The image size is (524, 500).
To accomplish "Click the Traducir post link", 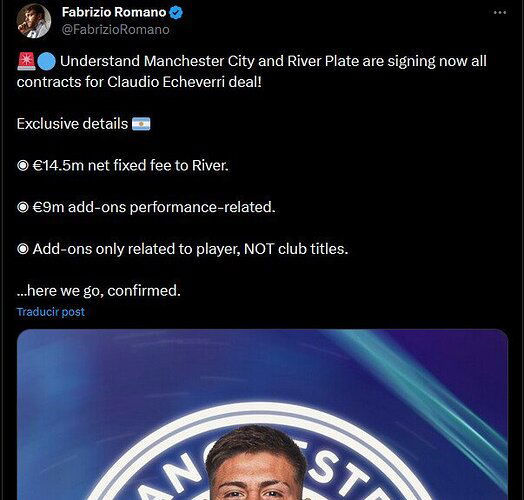I will pyautogui.click(x=51, y=312).
